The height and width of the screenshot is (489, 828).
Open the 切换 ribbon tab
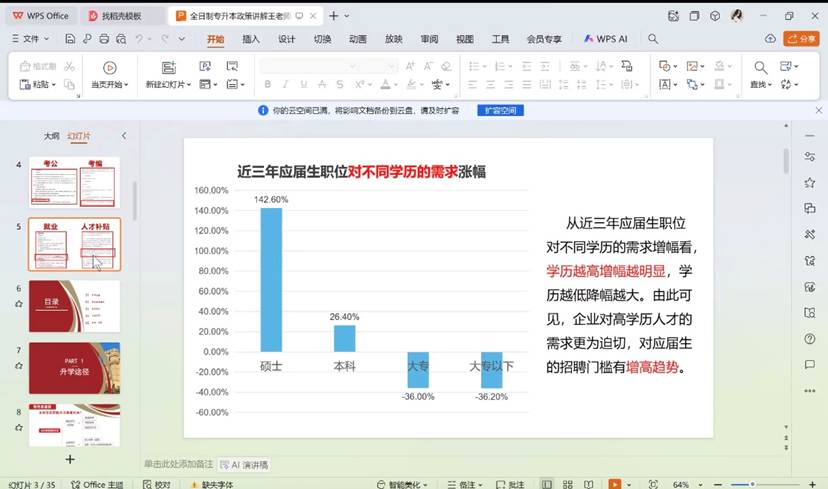(x=322, y=39)
